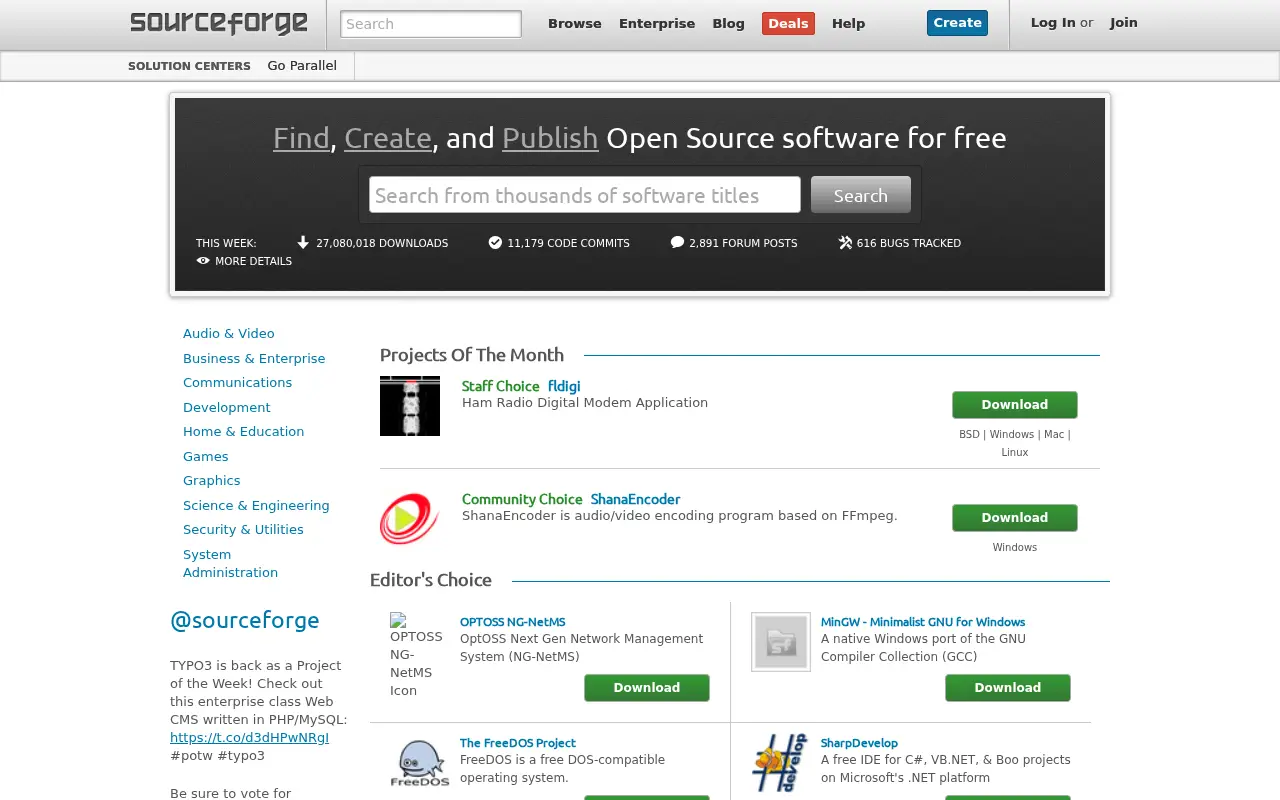1280x800 pixels.
Task: Click the FreeDOS fish logo
Action: coord(420,764)
